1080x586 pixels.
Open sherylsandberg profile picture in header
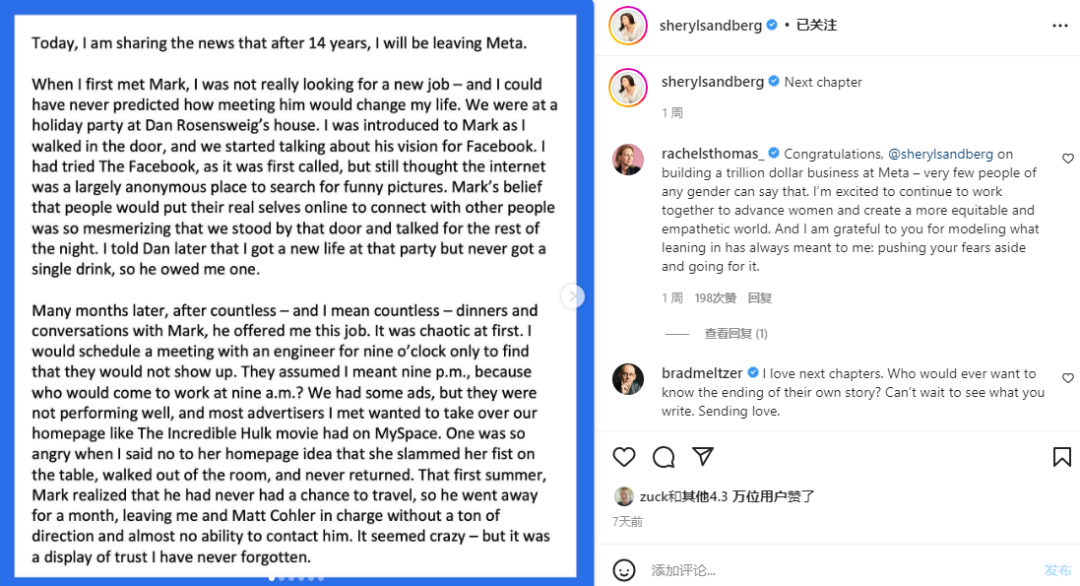coord(628,25)
